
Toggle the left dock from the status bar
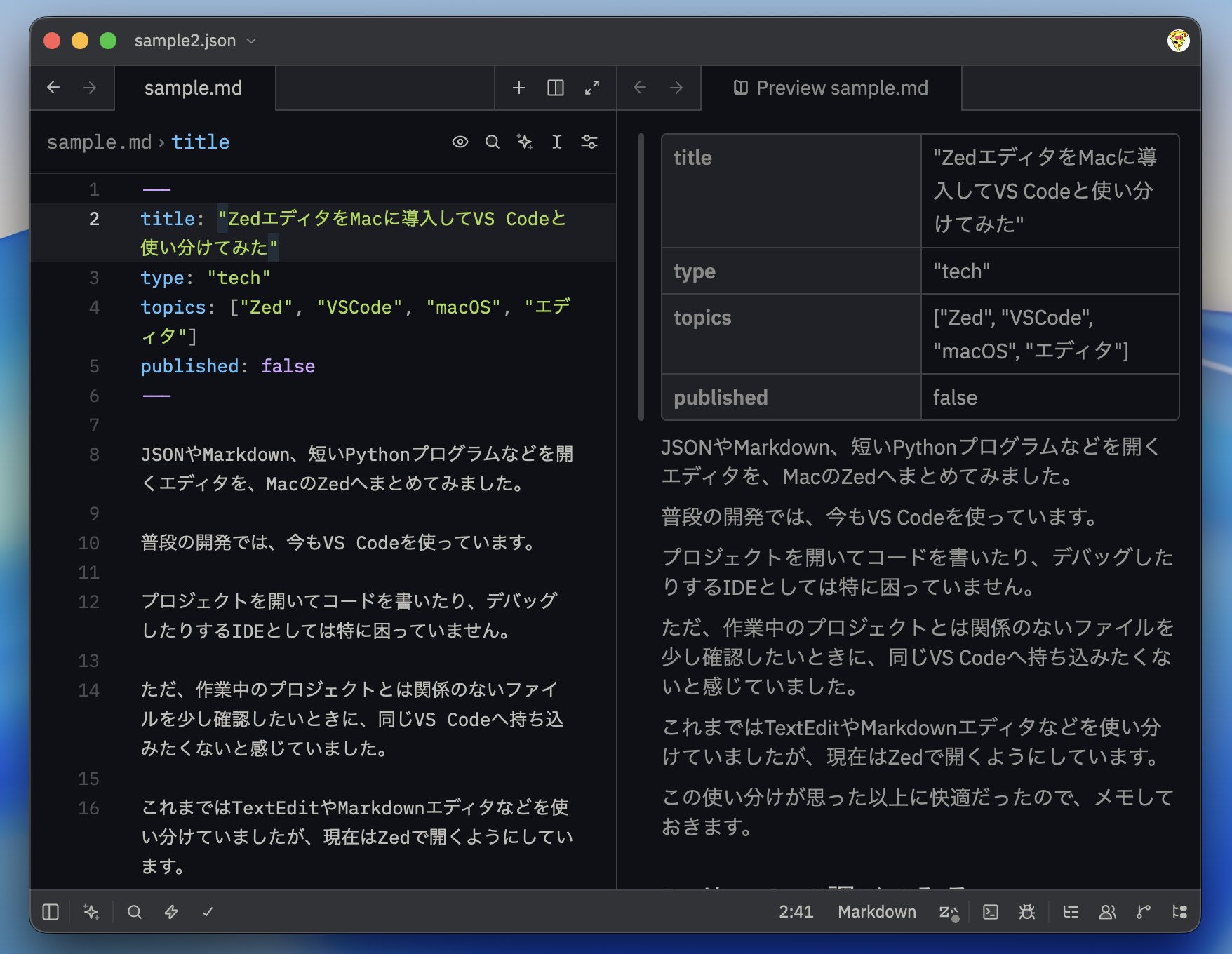tap(51, 912)
